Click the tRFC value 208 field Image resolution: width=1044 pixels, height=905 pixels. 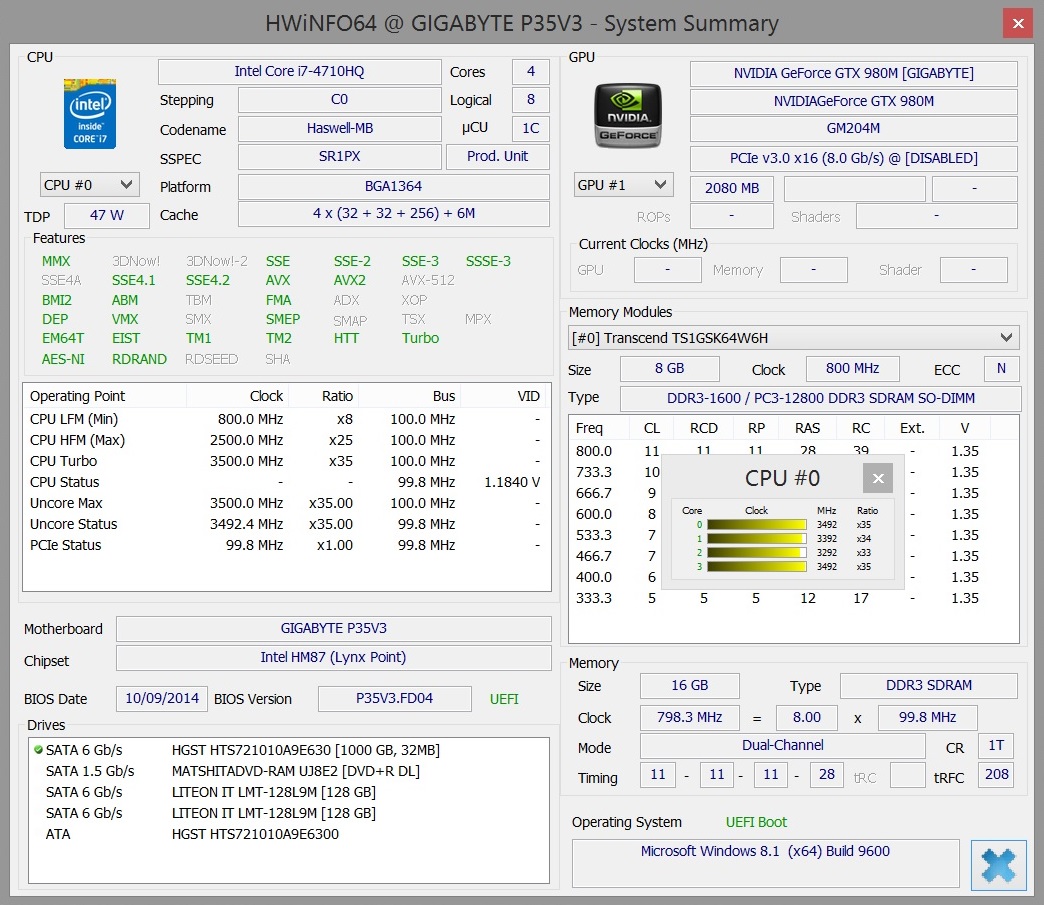[x=996, y=774]
